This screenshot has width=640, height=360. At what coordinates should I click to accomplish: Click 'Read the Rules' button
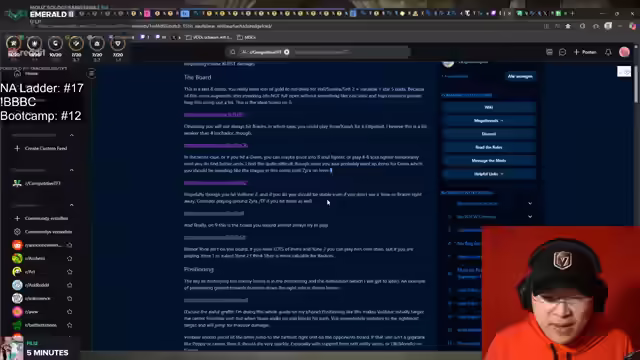(489, 147)
